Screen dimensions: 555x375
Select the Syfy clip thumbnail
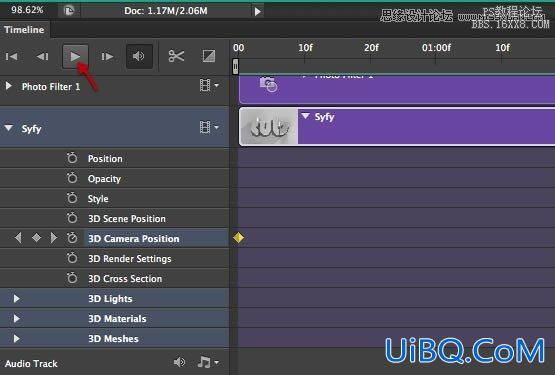269,126
